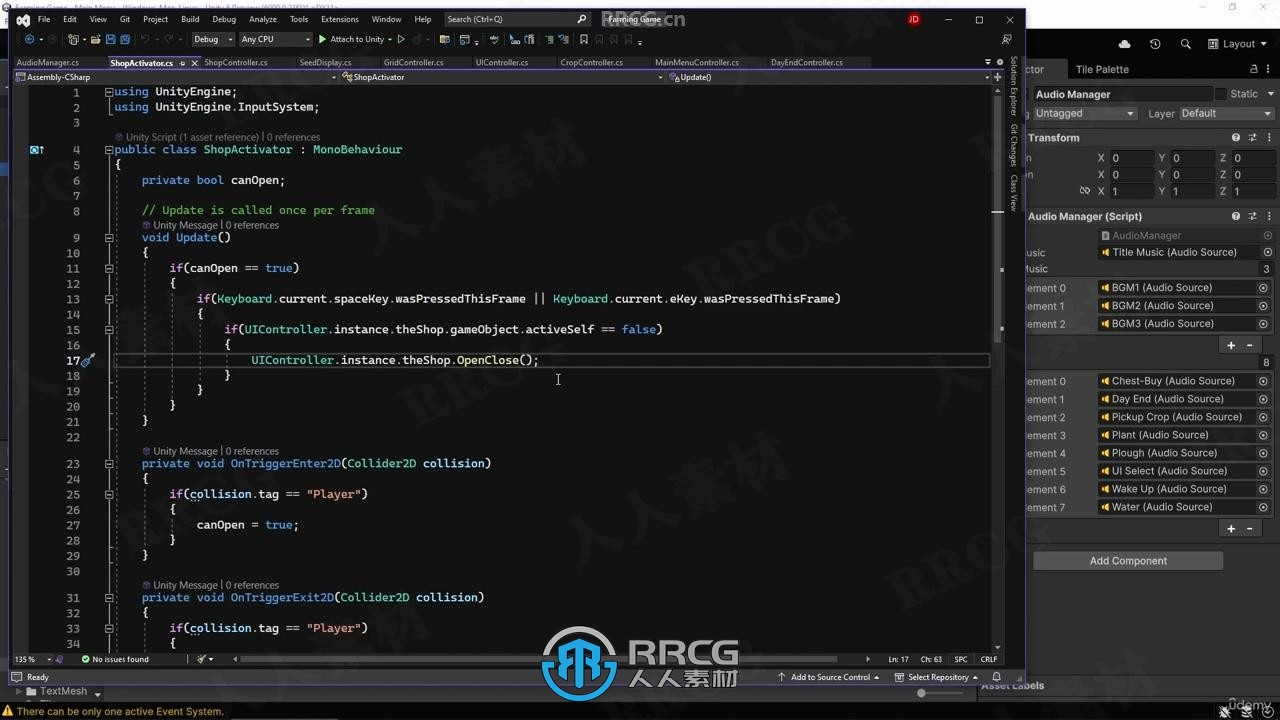Switch to the AudioManager.cs tab
The width and height of the screenshot is (1280, 720).
(47, 63)
